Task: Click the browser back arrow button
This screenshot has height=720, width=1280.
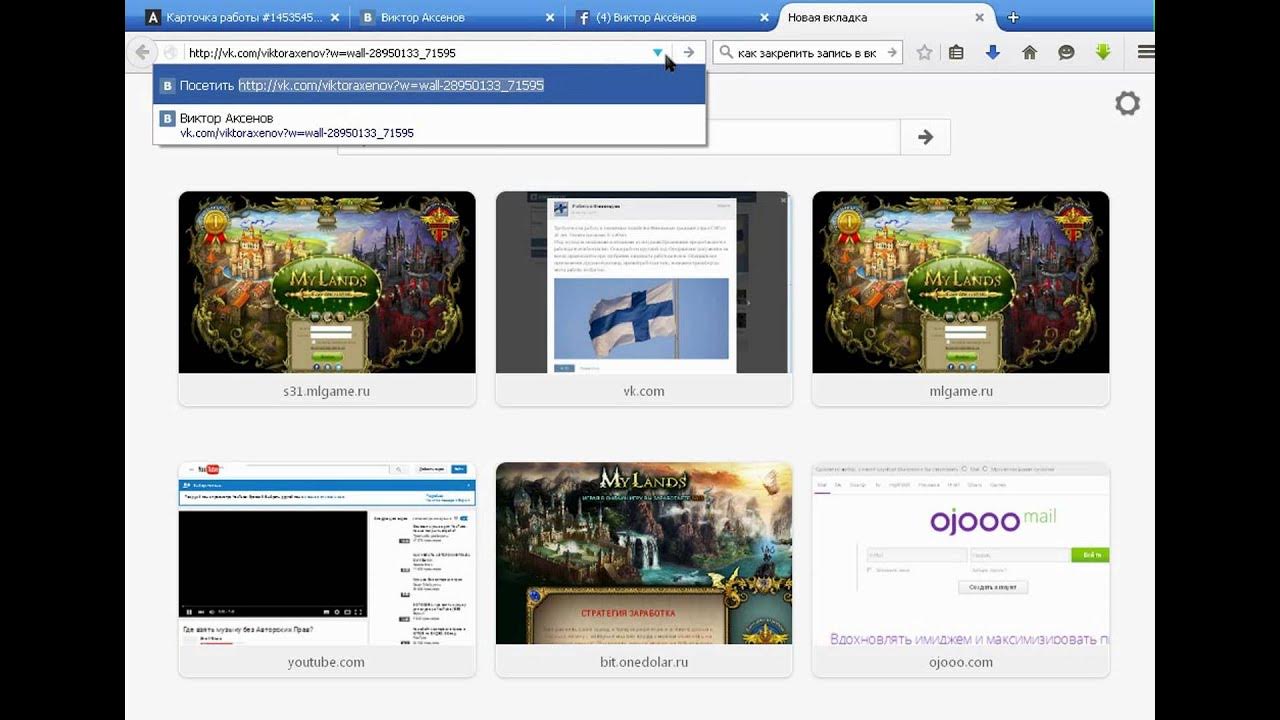Action: pyautogui.click(x=142, y=52)
